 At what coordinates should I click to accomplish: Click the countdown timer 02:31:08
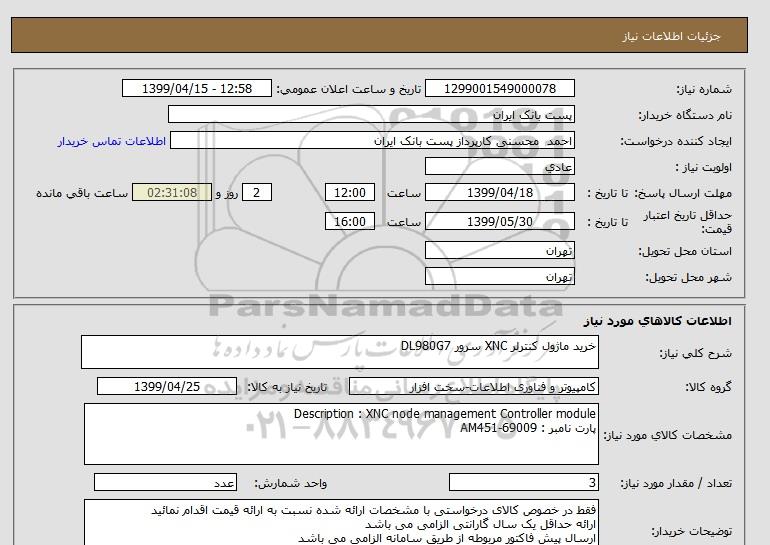tap(172, 192)
